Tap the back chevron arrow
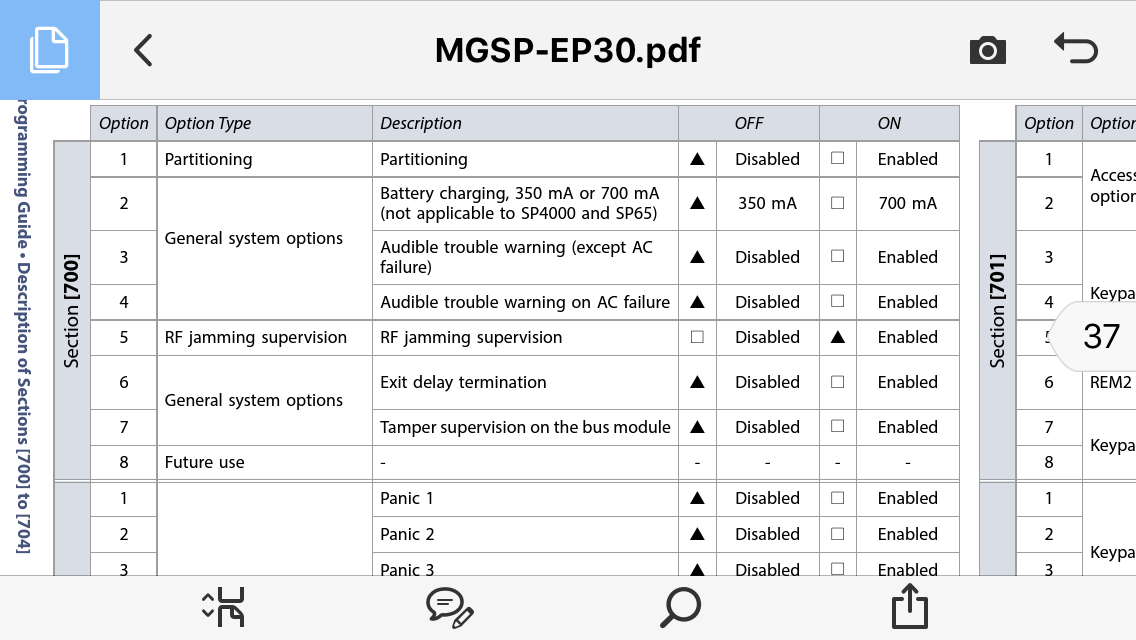Viewport: 1136px width, 640px height. [x=143, y=50]
